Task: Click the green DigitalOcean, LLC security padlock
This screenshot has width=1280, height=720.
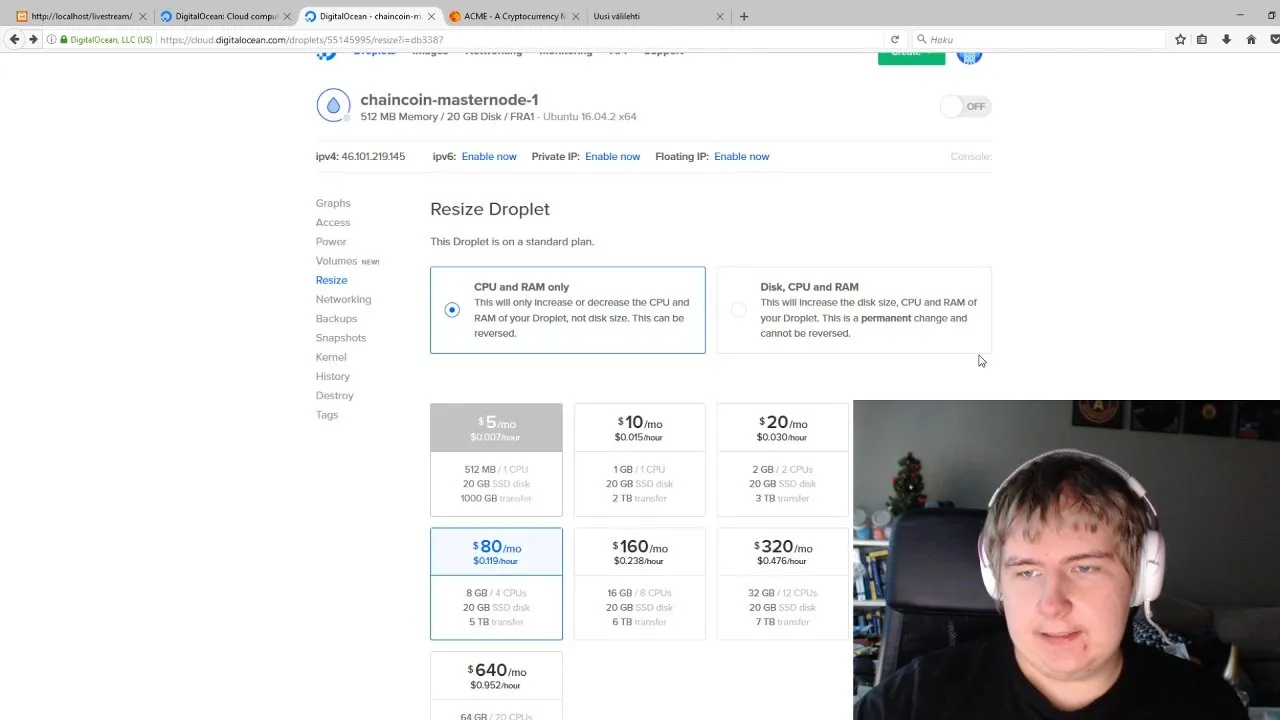Action: [64, 39]
